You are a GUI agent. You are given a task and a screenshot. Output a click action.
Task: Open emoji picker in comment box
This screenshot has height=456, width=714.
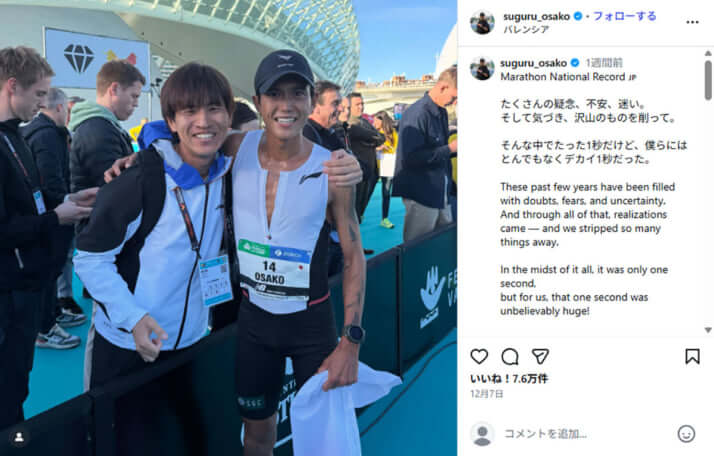[686, 434]
